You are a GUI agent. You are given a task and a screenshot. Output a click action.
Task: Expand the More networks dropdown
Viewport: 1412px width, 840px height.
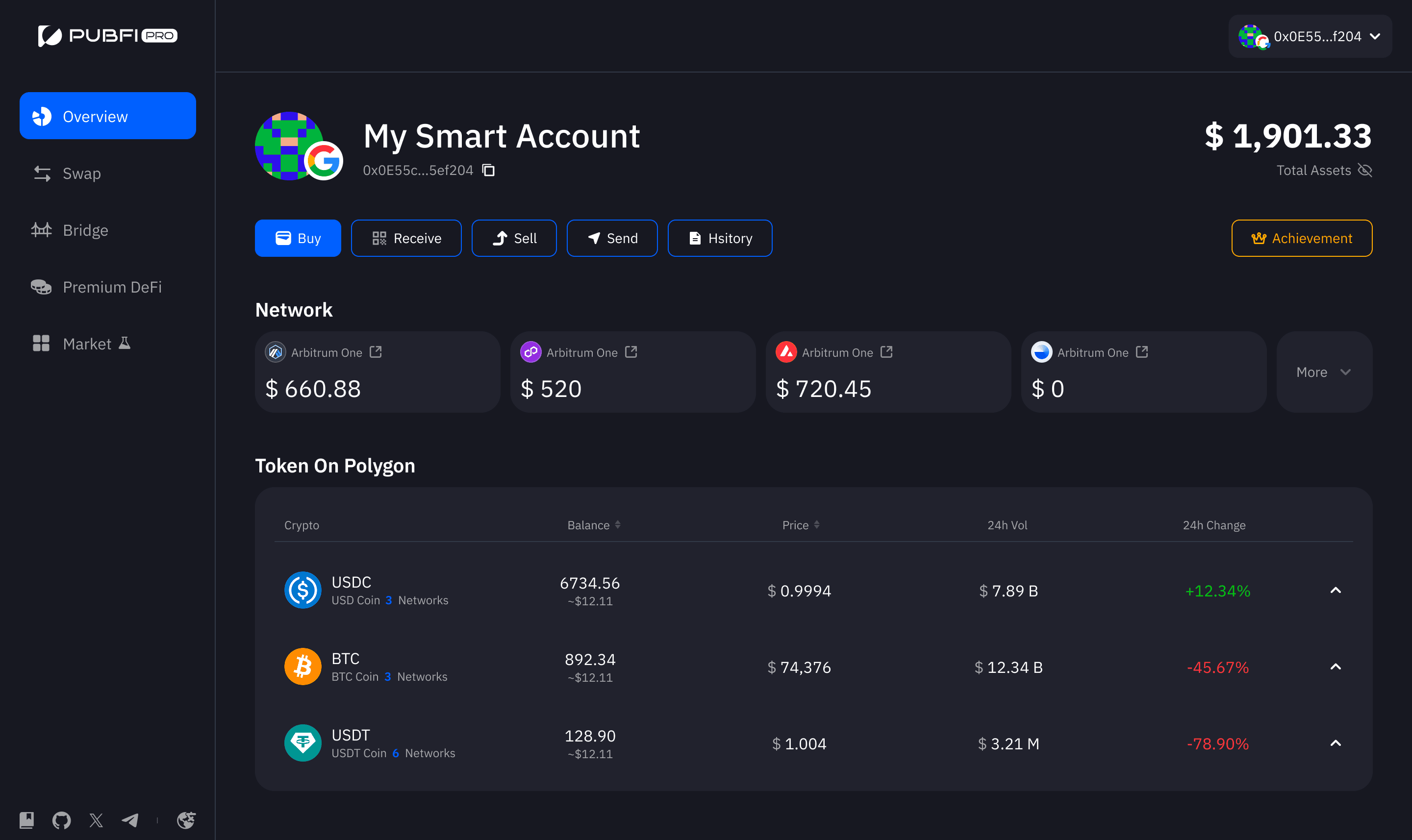click(x=1324, y=372)
